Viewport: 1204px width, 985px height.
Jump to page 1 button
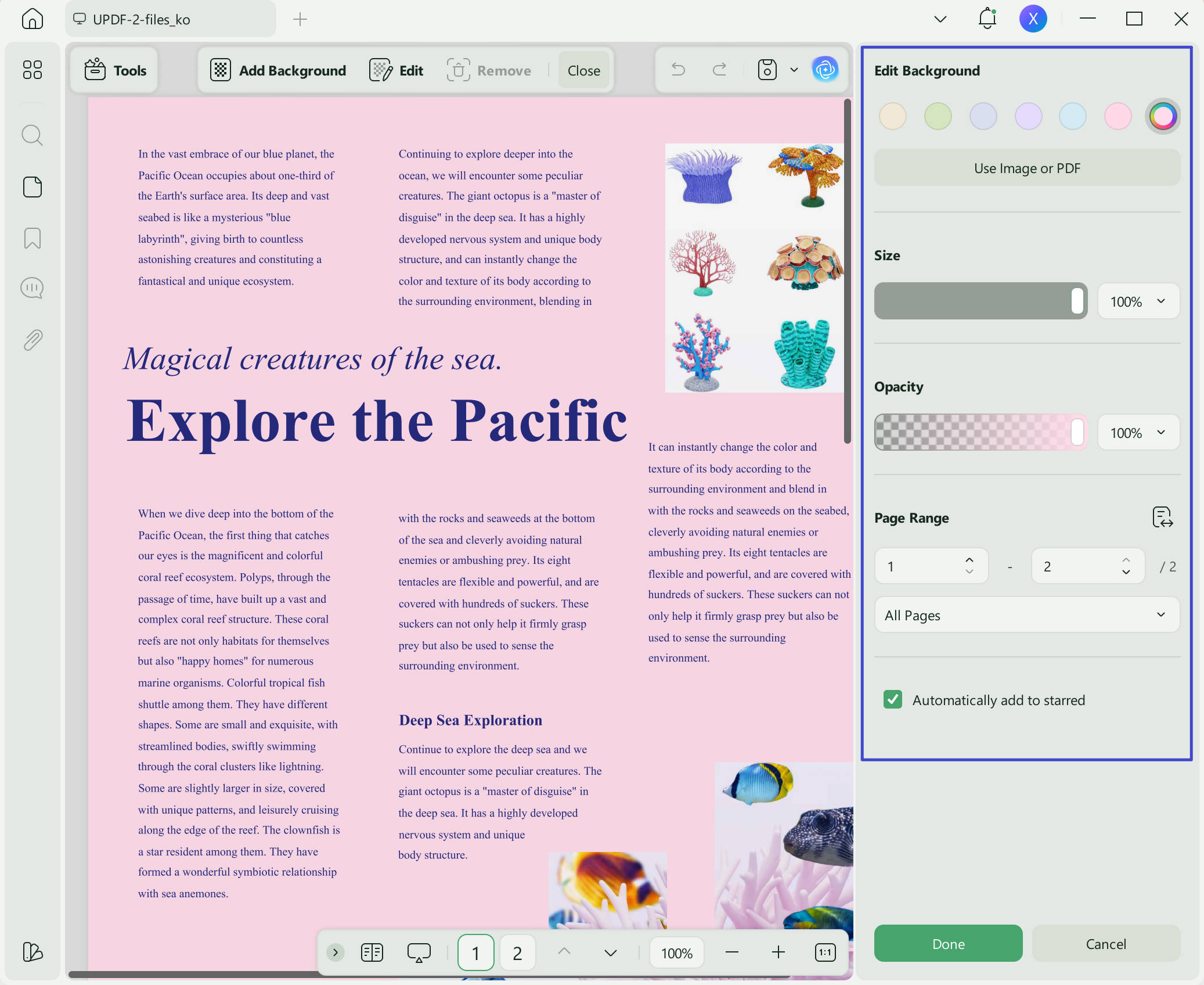tap(476, 952)
